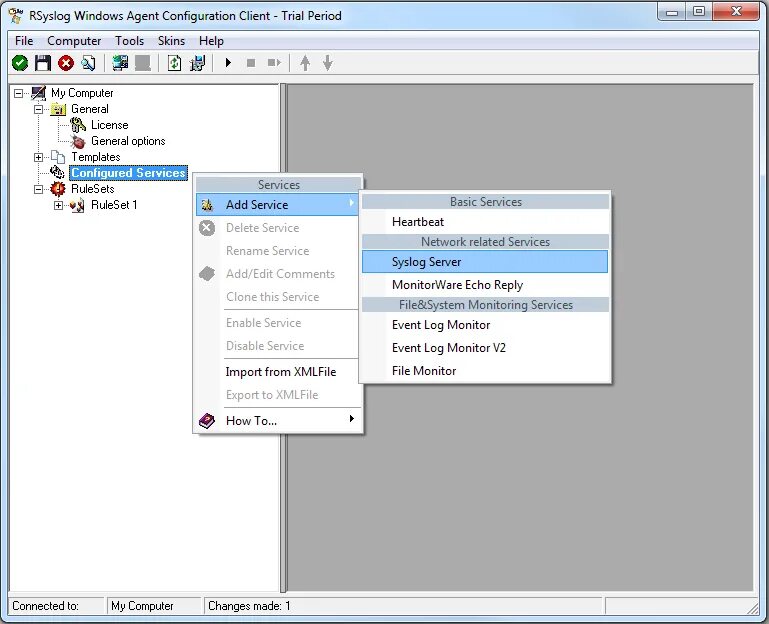Collapse the My Computer tree node
This screenshot has height=624, width=769.
coord(19,93)
